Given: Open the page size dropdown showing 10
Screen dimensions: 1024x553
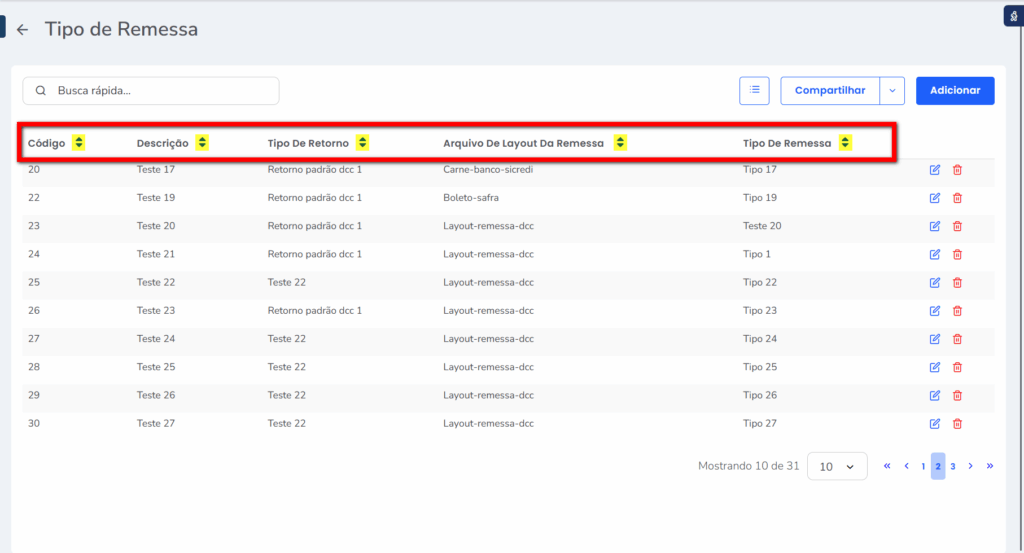Looking at the screenshot, I should 837,467.
